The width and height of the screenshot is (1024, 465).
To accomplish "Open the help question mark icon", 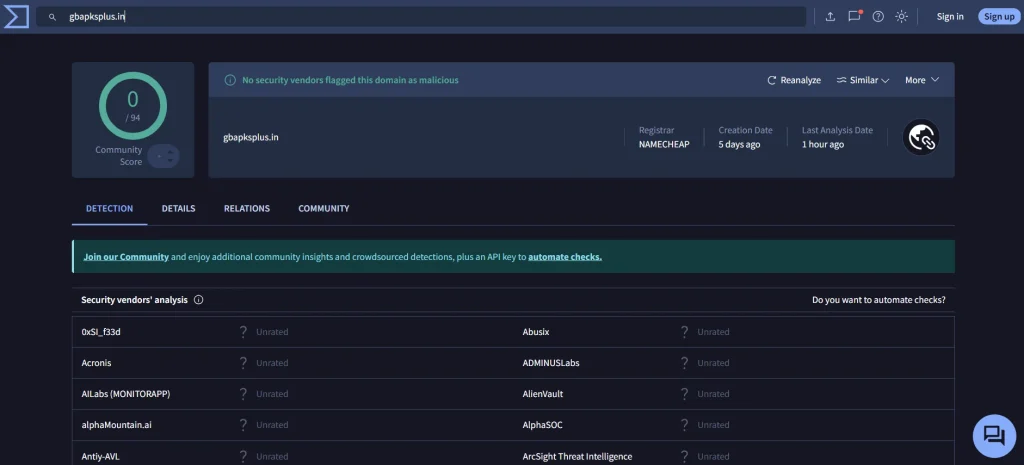I will coord(878,17).
